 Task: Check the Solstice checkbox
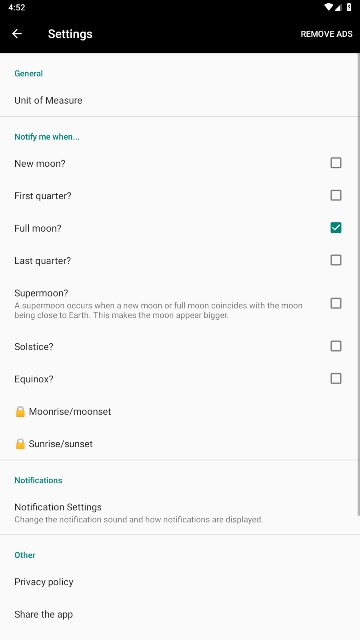tap(336, 346)
